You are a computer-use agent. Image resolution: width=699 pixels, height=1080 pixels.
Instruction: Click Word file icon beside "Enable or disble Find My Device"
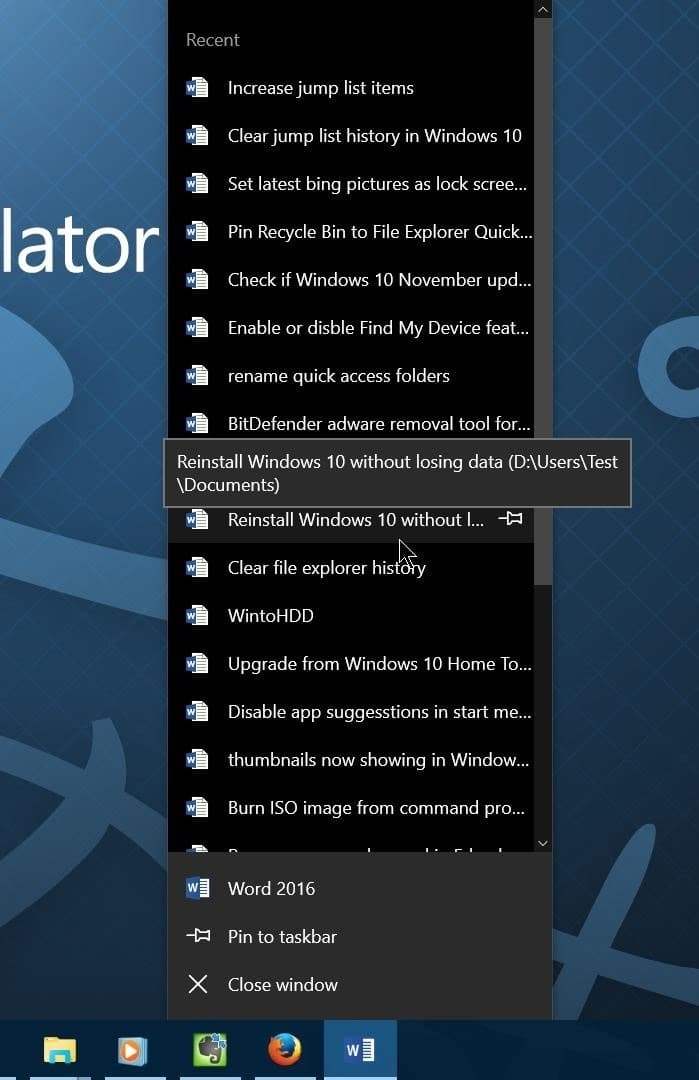(198, 327)
